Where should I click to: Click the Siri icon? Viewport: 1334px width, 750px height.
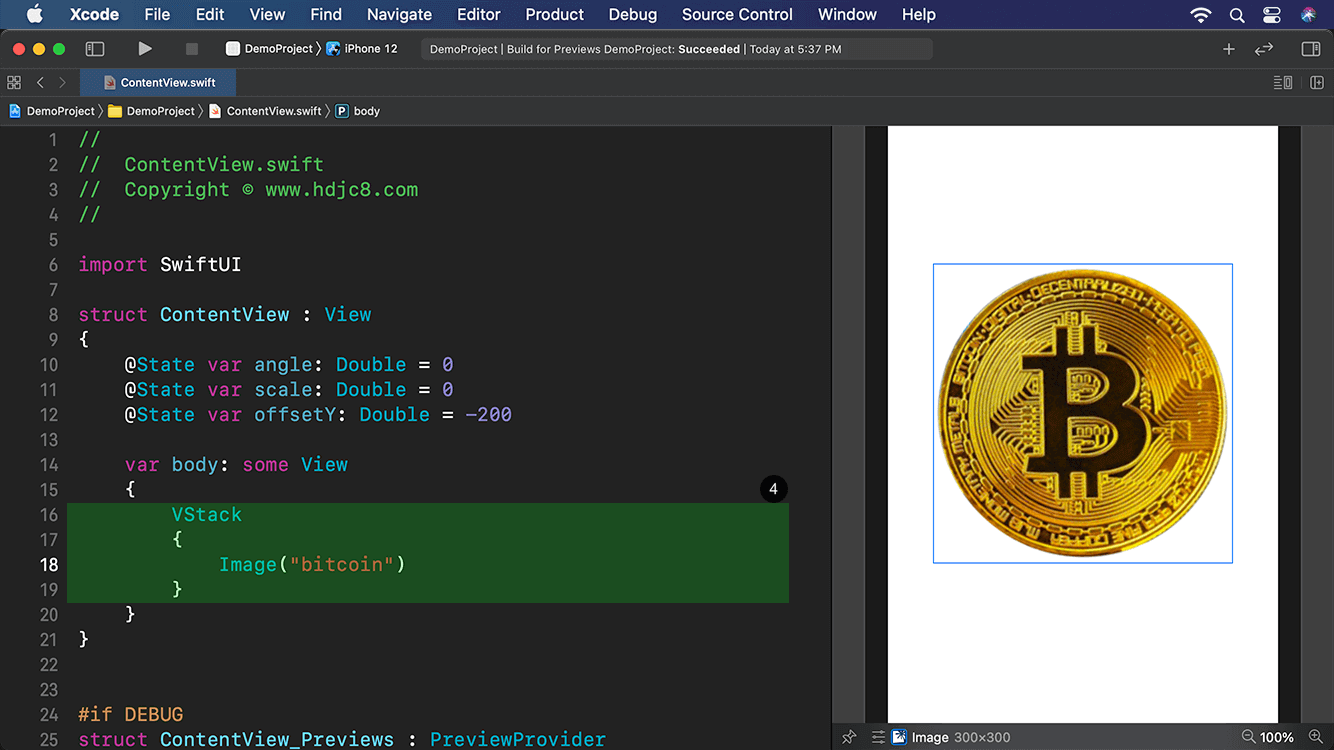pos(1308,14)
